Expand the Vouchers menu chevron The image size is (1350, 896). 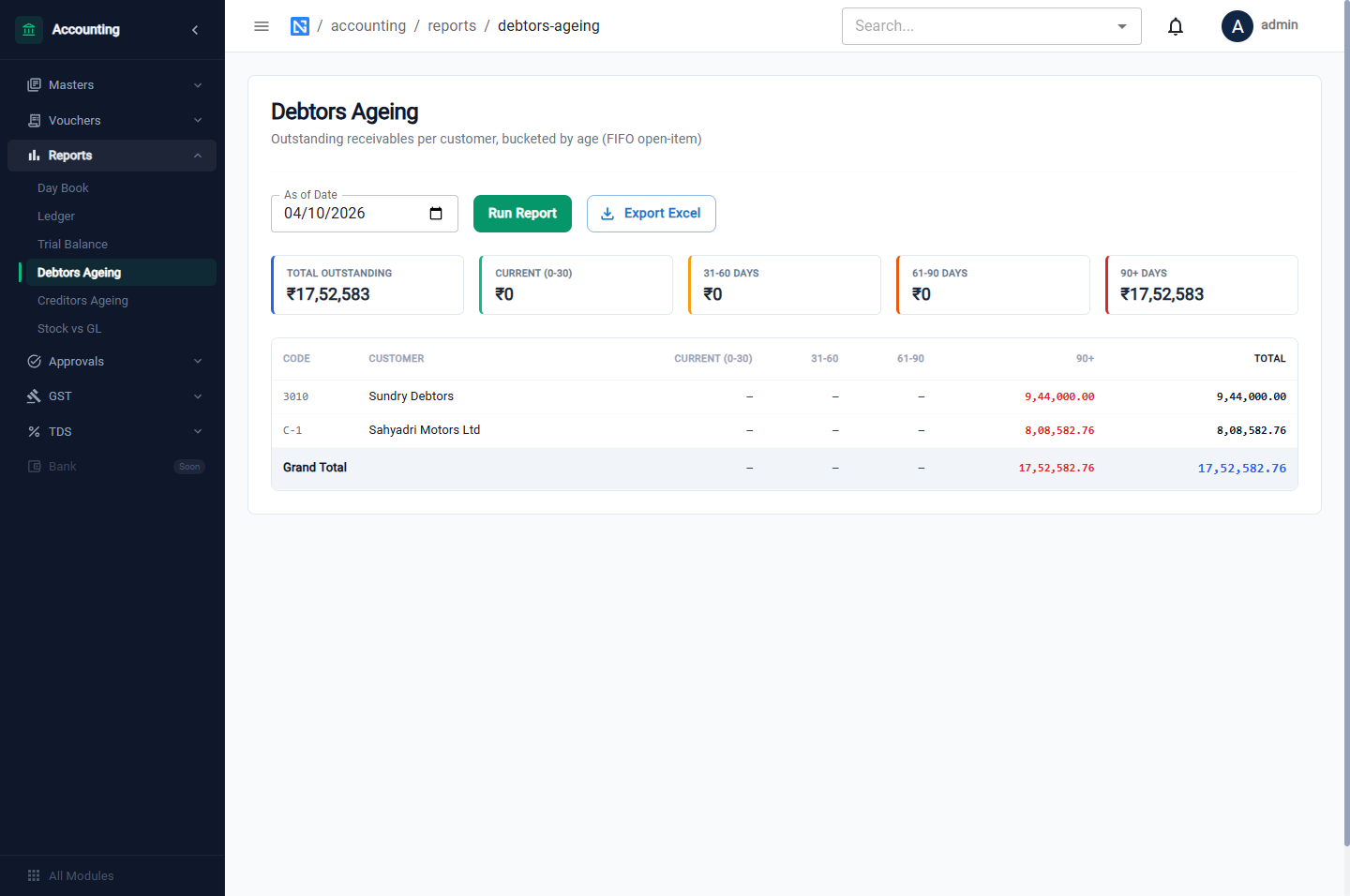[198, 121]
